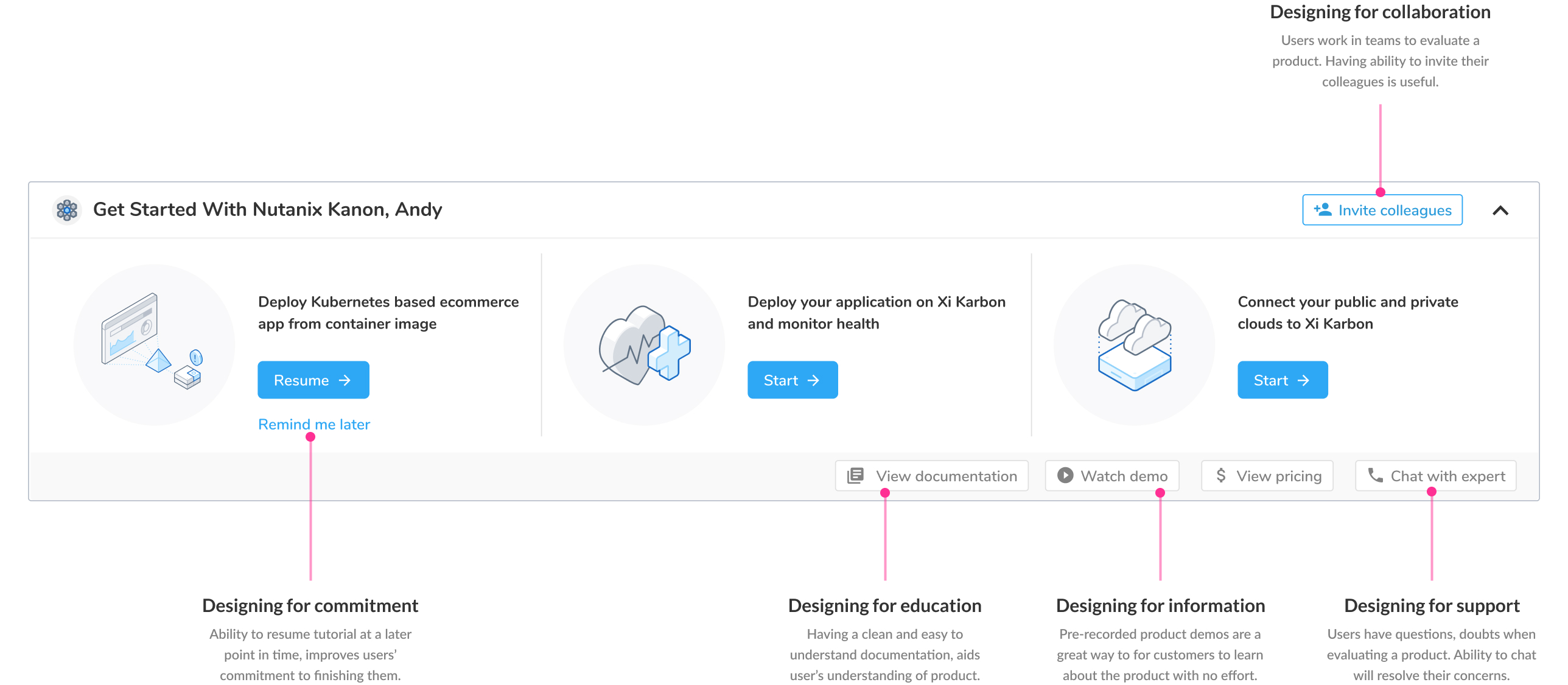Click the cloud connection illustration
The width and height of the screenshot is (1568, 685).
pyautogui.click(x=1134, y=344)
